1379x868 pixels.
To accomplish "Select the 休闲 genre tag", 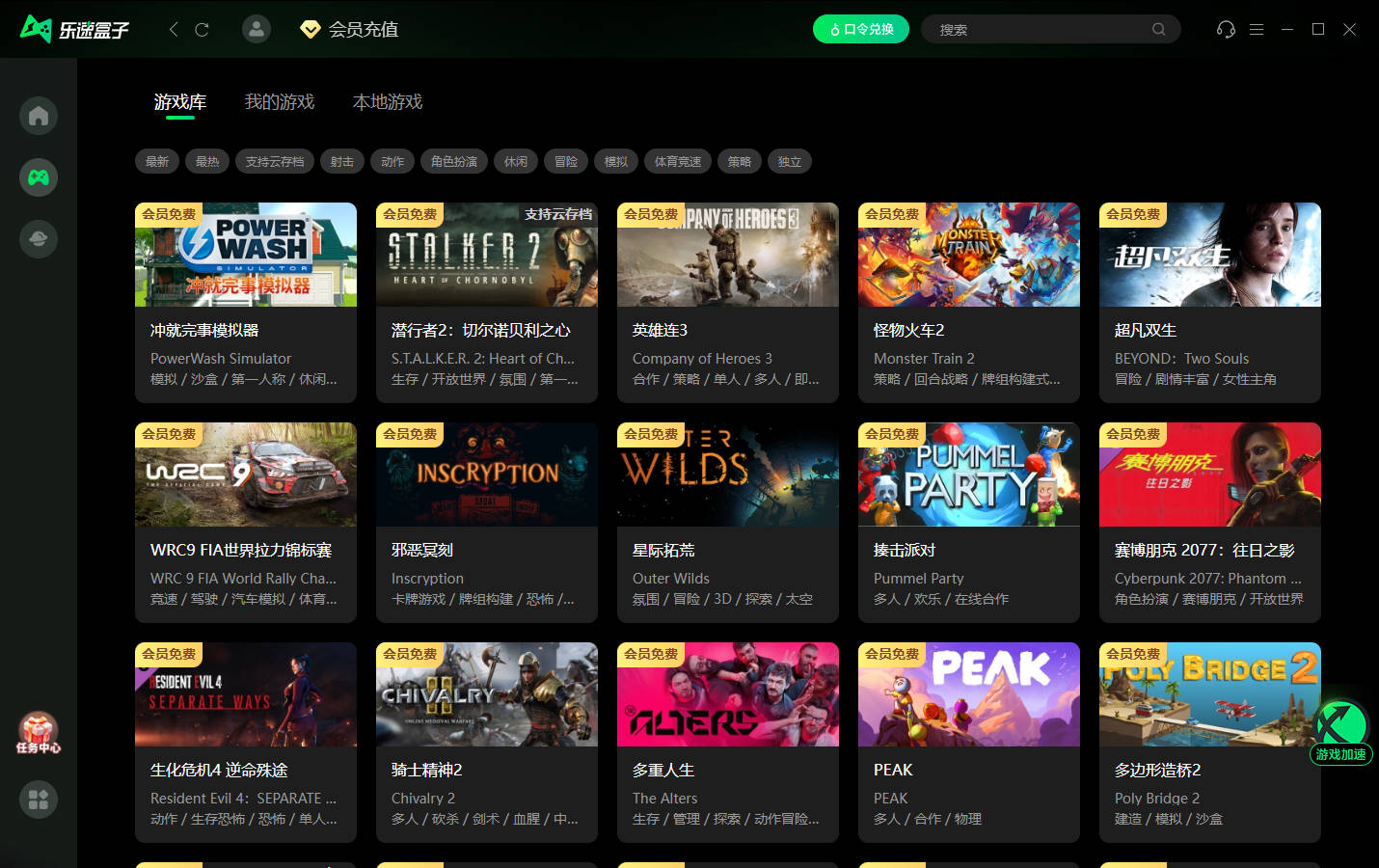I will pos(516,161).
